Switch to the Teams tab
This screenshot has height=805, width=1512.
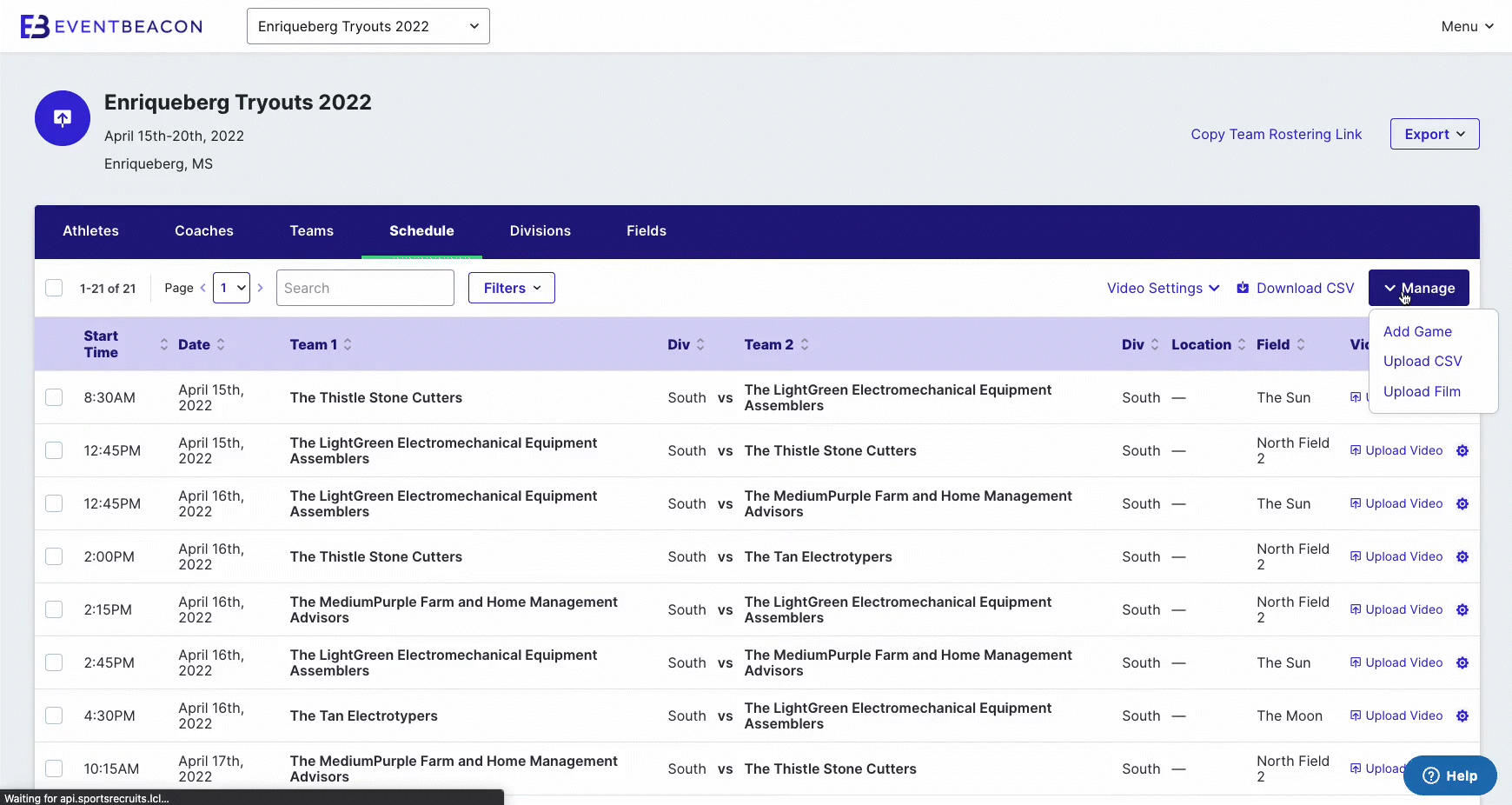tap(312, 231)
